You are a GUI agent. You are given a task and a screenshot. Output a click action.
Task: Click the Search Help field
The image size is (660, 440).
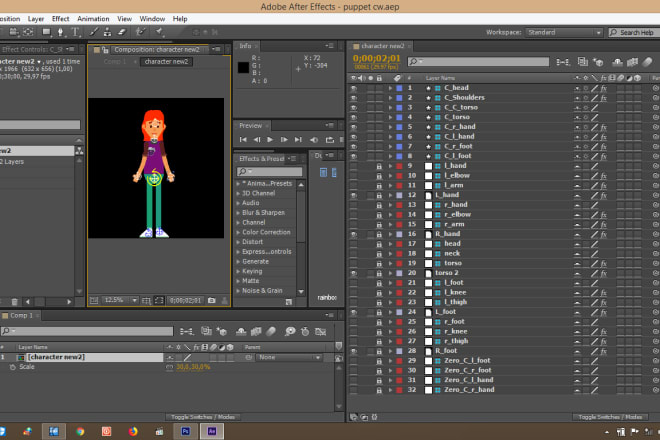click(634, 32)
